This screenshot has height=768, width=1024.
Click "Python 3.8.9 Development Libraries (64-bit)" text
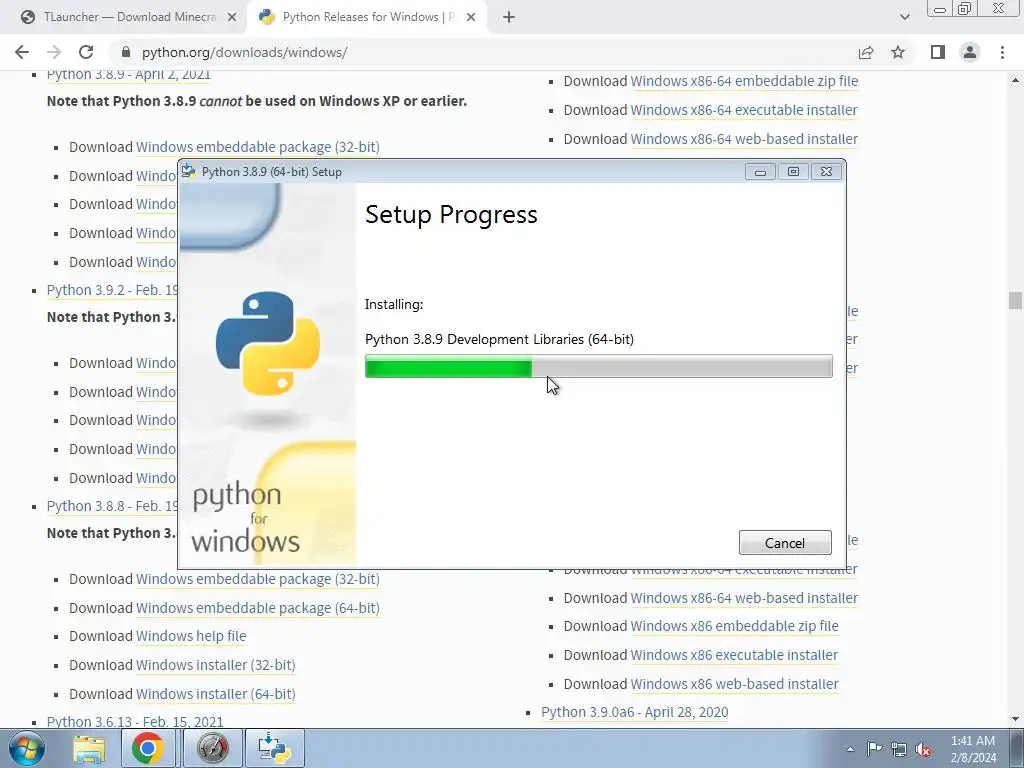[x=500, y=340]
